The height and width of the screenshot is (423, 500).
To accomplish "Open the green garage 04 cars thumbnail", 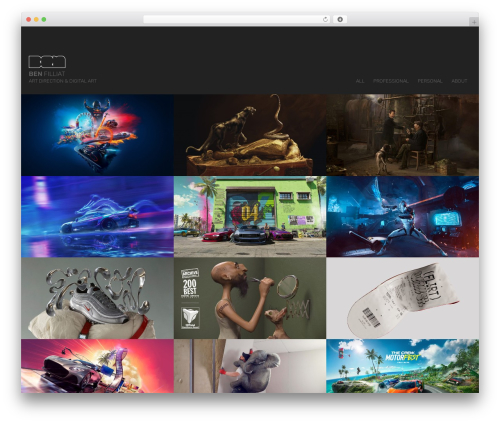I will 250,217.
